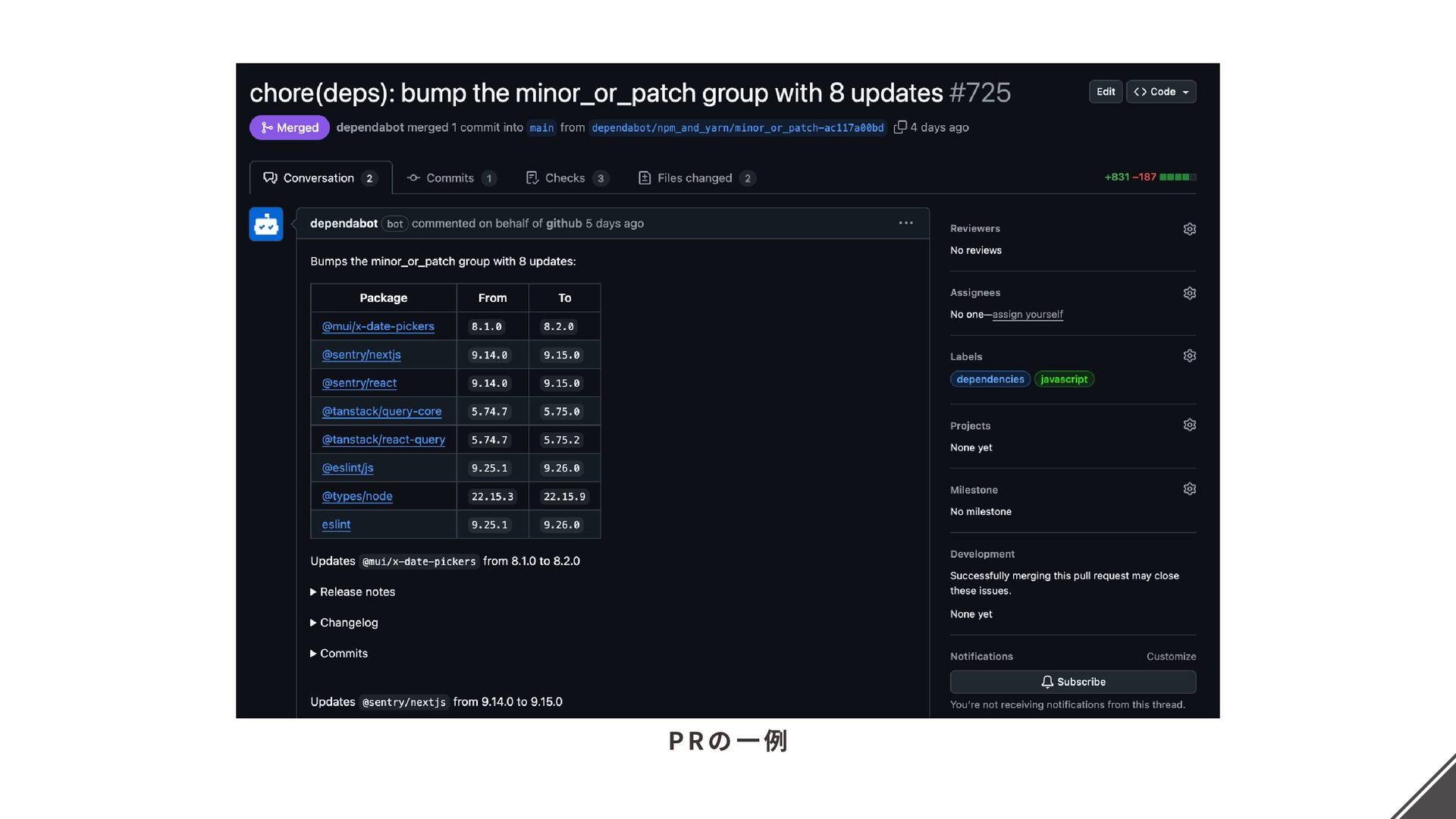Switch to the Files changed tab
Image resolution: width=1456 pixels, height=819 pixels.
click(x=697, y=178)
